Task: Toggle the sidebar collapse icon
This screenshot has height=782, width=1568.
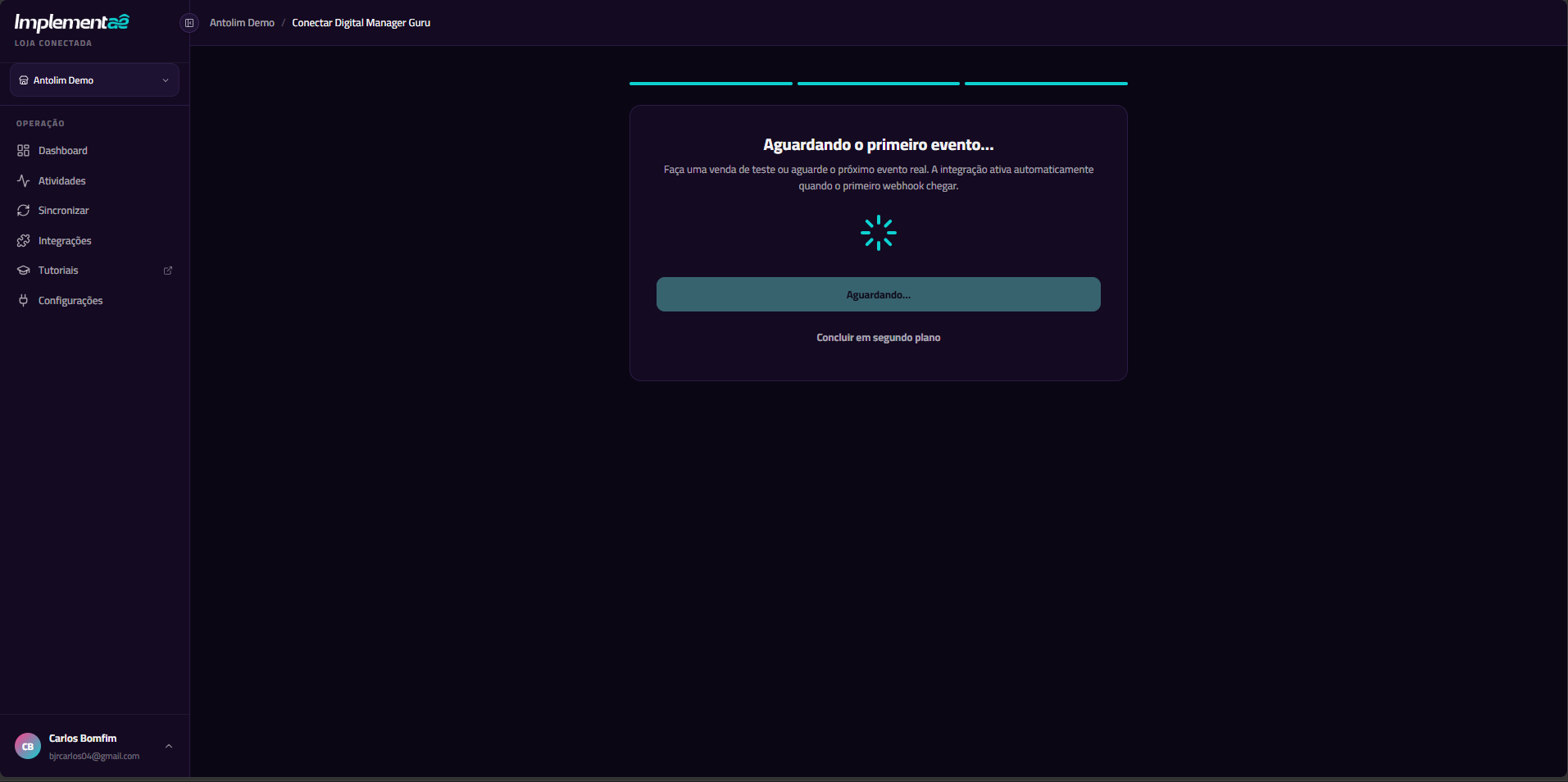Action: (x=189, y=23)
